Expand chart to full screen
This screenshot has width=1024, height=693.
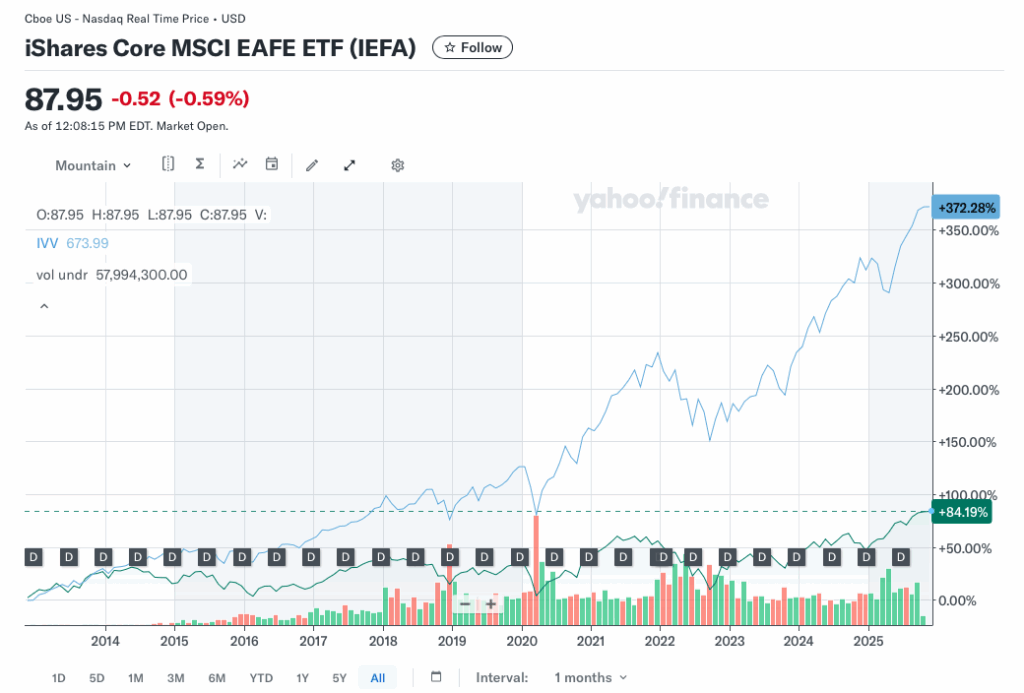(350, 165)
